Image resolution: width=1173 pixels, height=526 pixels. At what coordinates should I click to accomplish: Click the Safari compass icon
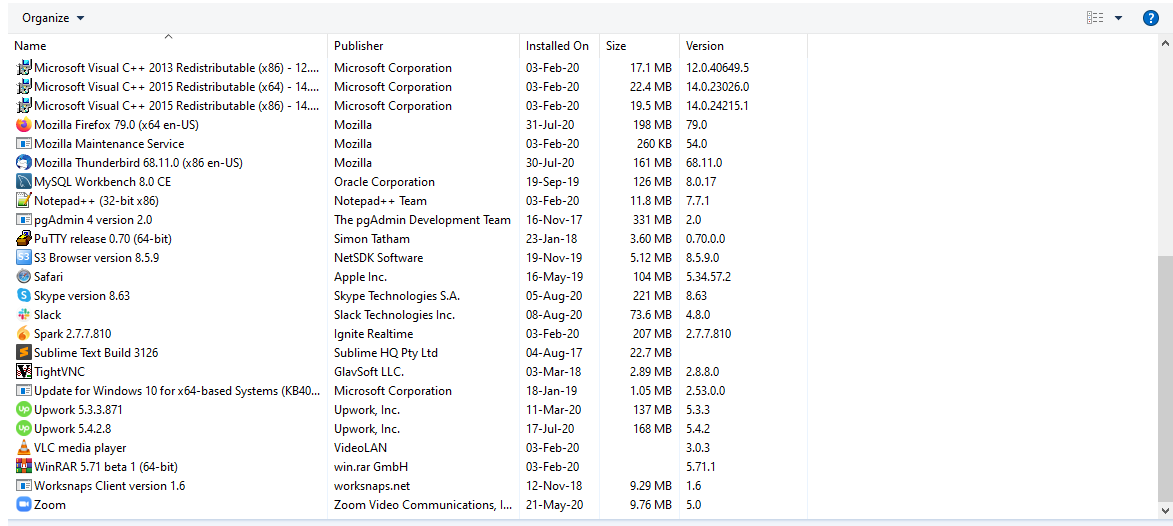pyautogui.click(x=24, y=277)
